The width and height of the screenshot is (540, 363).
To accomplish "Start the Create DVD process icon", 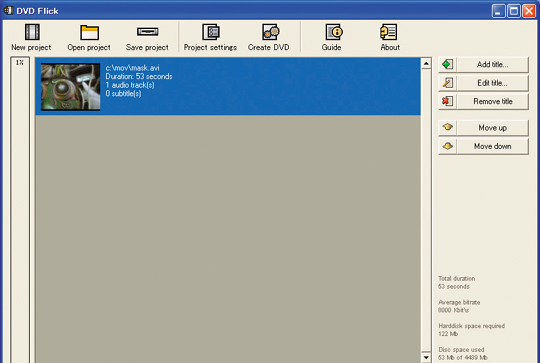I will (x=270, y=32).
